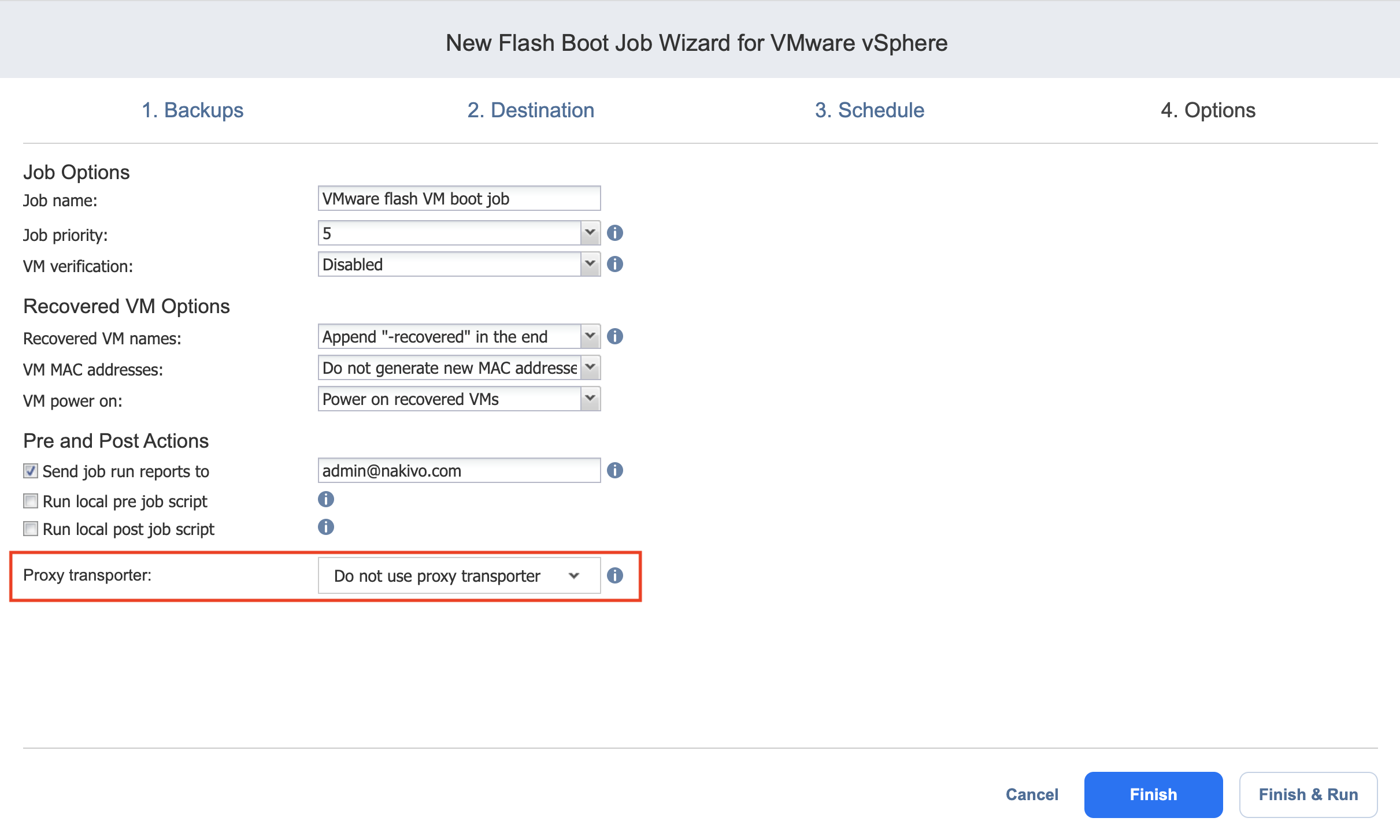Click the post job script info icon
This screenshot has height=840, width=1400.
[x=326, y=527]
